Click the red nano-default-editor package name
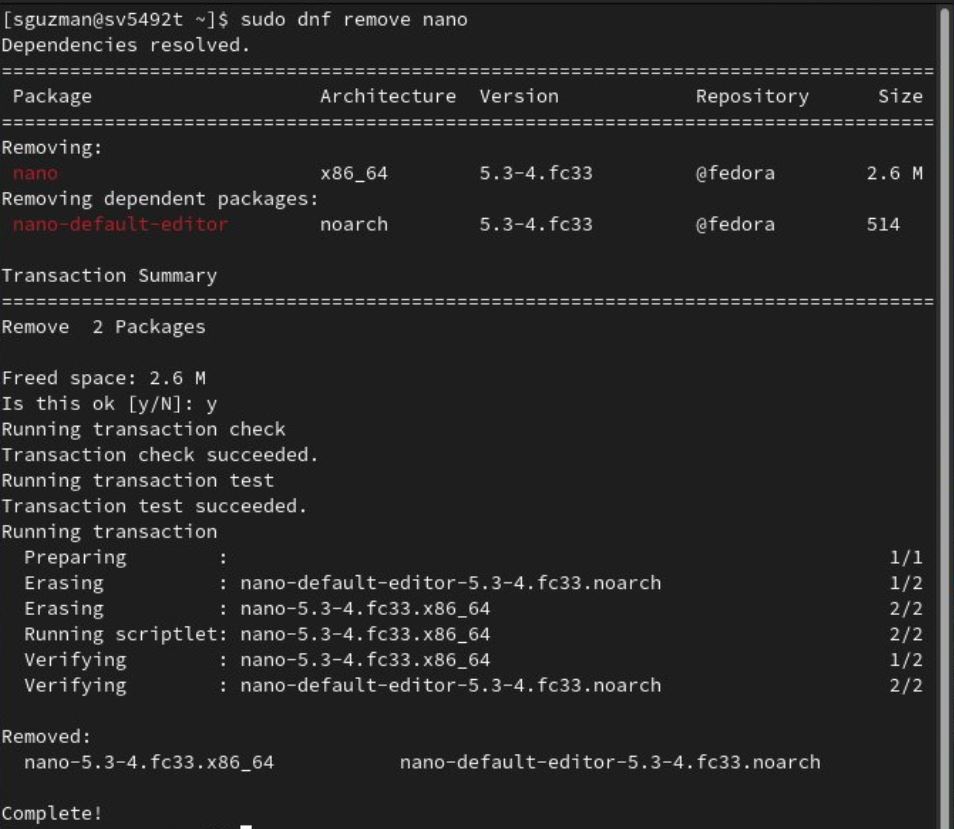Viewport: 954px width, 829px height. pyautogui.click(x=120, y=224)
